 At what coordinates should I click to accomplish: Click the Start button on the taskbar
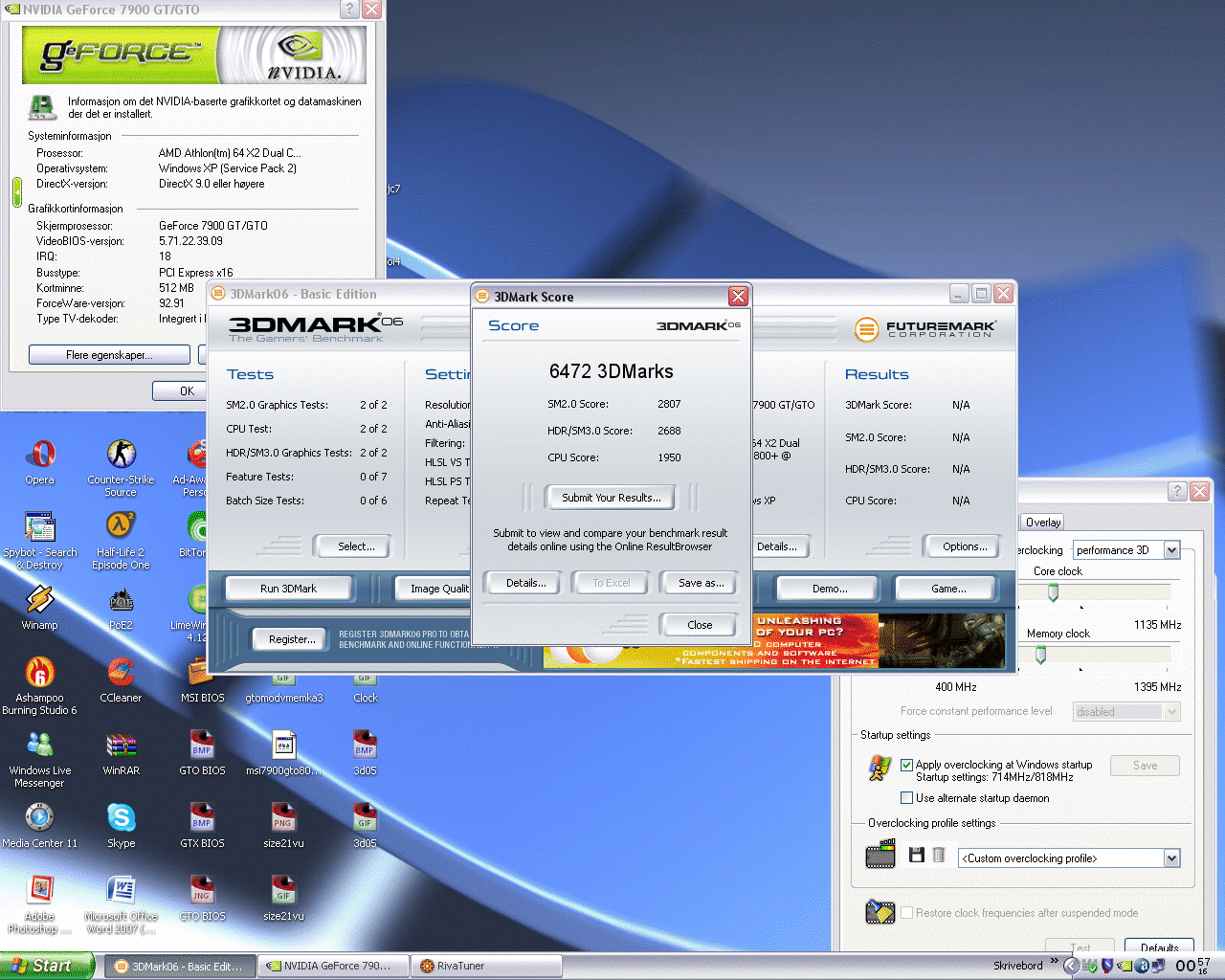click(46, 967)
